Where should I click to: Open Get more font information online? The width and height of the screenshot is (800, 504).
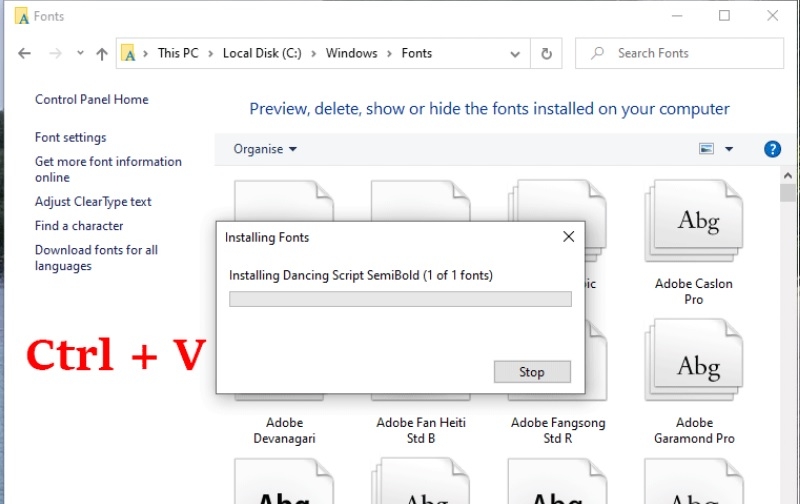pyautogui.click(x=108, y=169)
